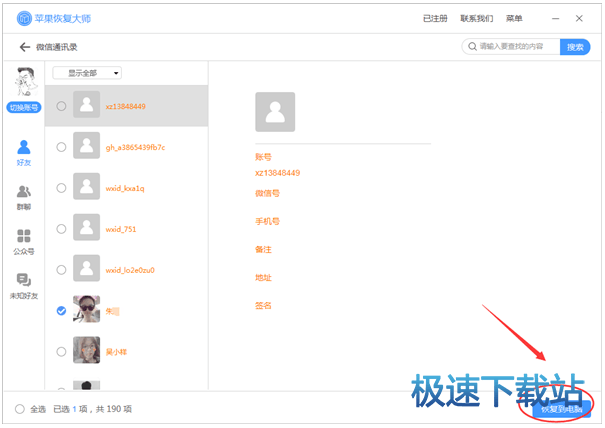Select contact name wxid_751

121,229
